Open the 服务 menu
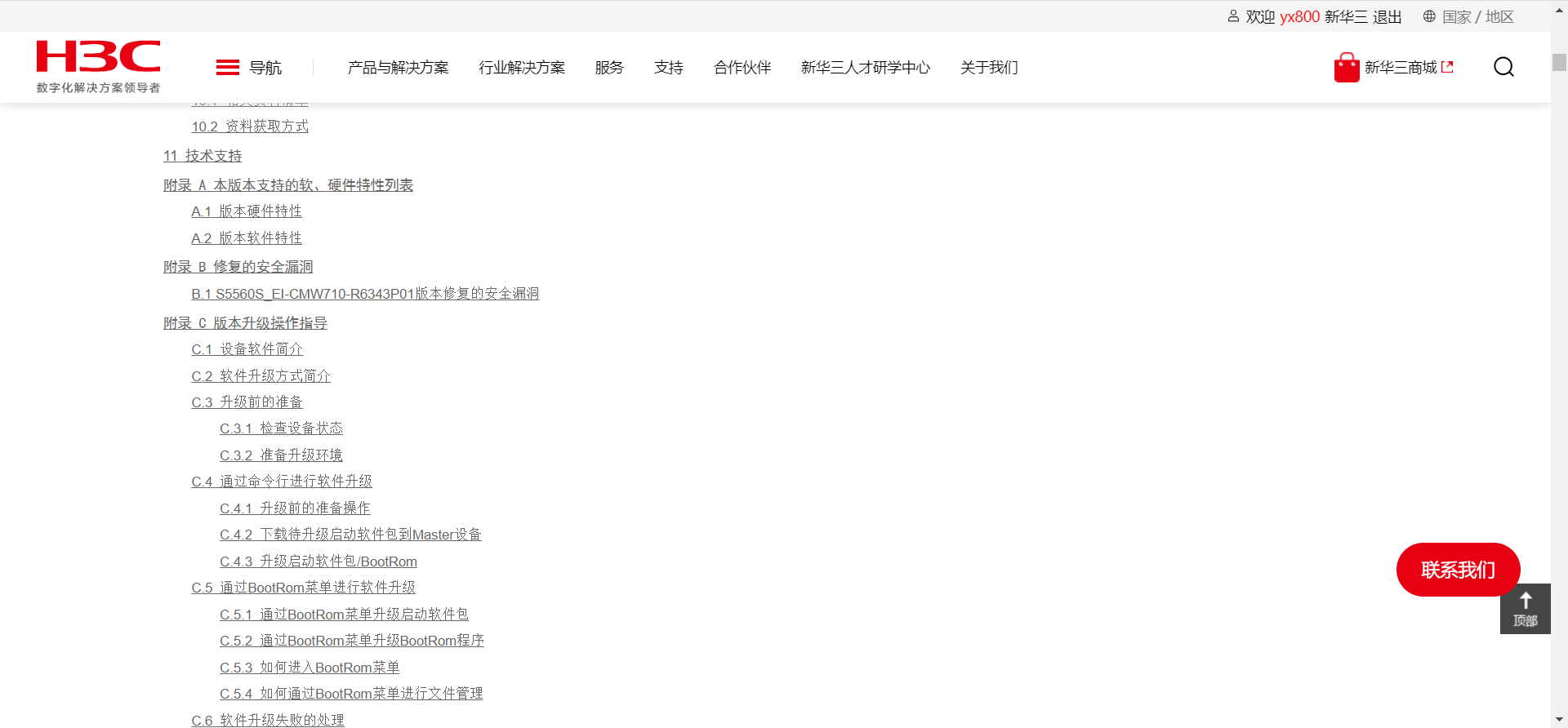 tap(609, 68)
